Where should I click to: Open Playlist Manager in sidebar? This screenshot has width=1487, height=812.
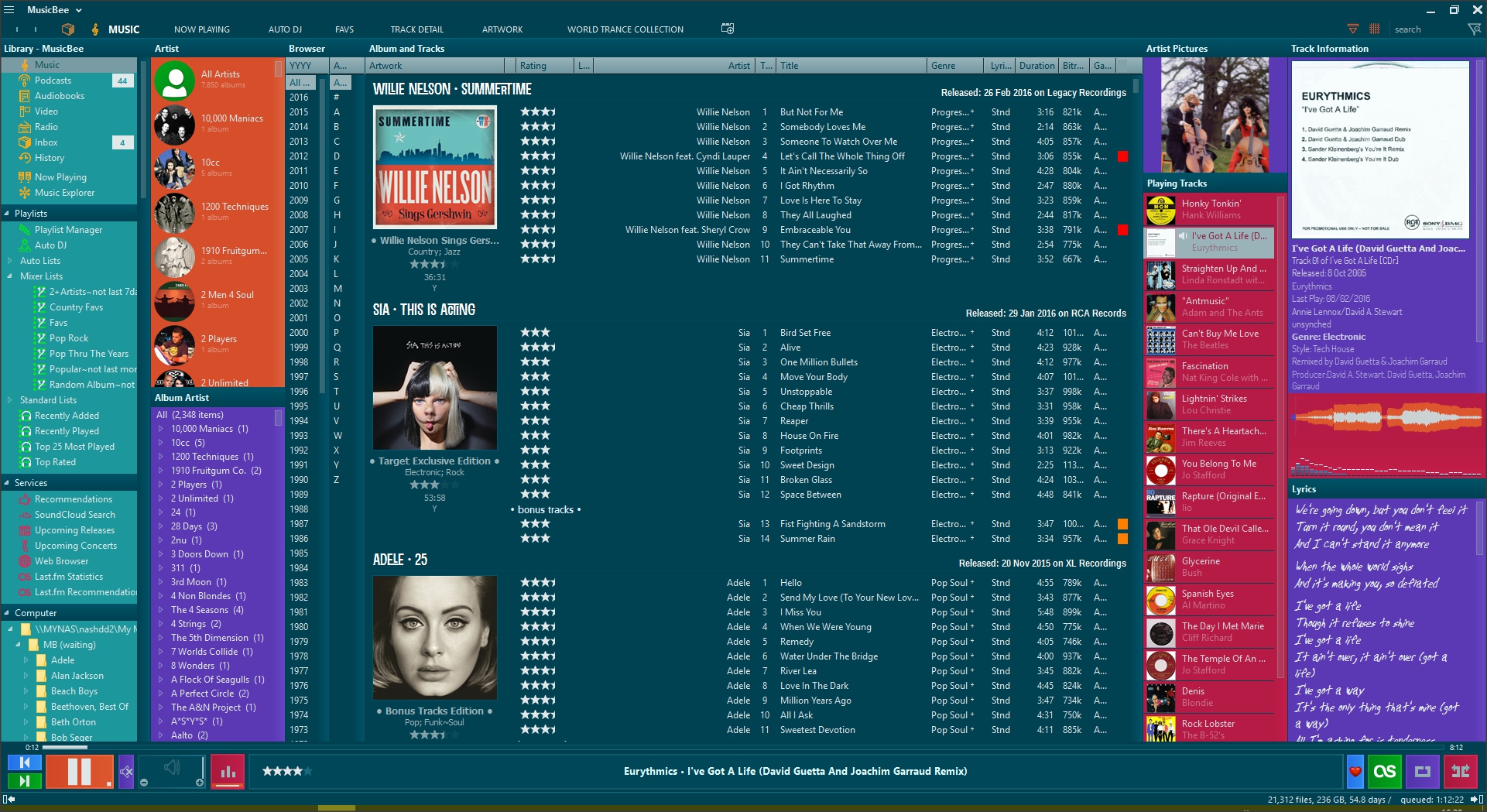click(x=68, y=230)
